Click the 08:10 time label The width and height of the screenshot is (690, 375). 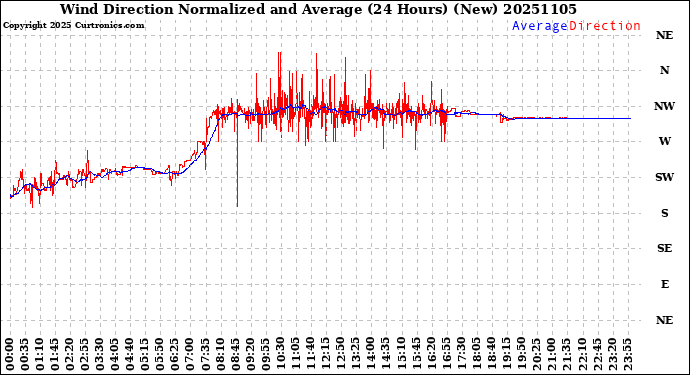220,355
